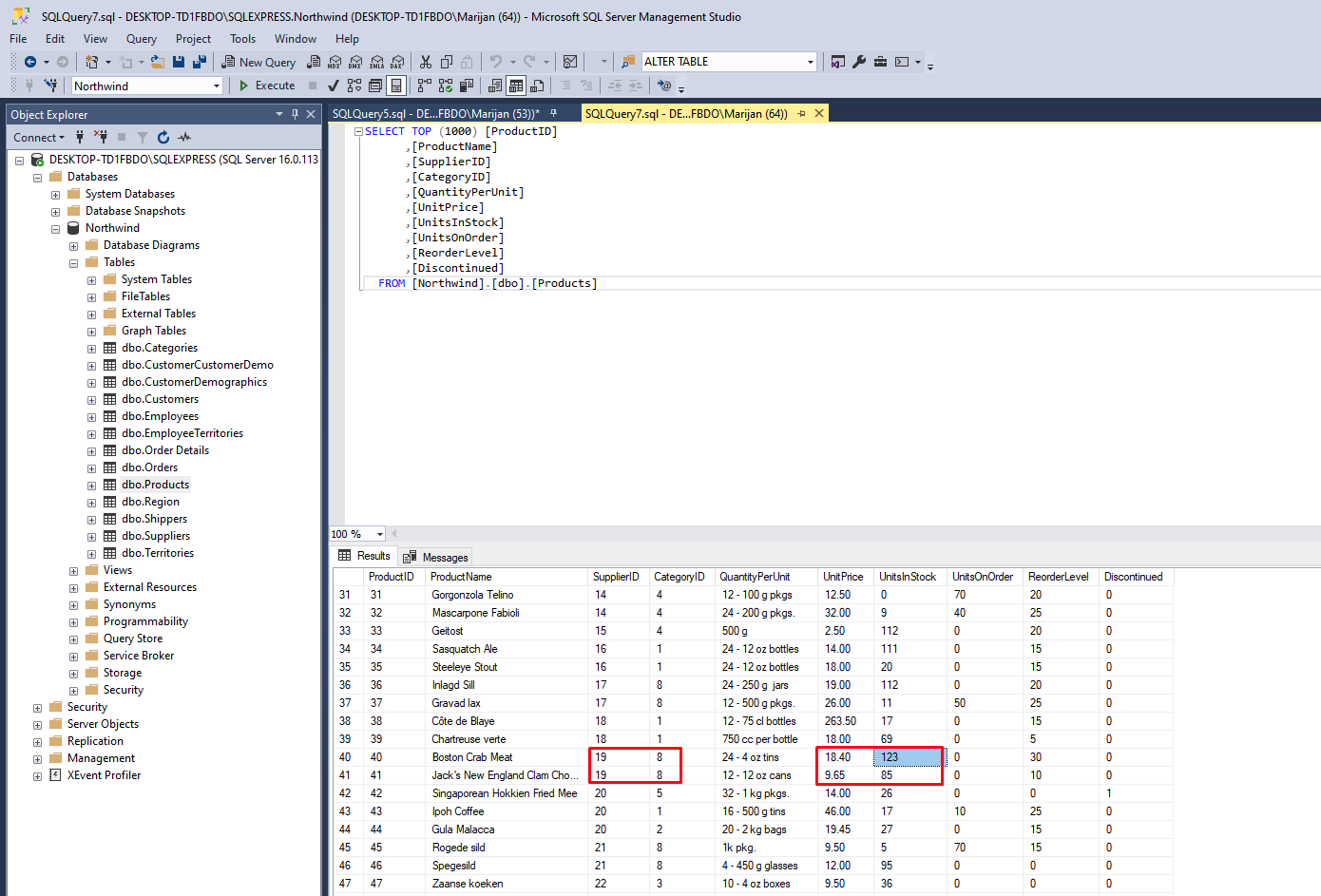Screen dimensions: 1321x896
Task: Click the Results to Text icon
Action: click(495, 86)
